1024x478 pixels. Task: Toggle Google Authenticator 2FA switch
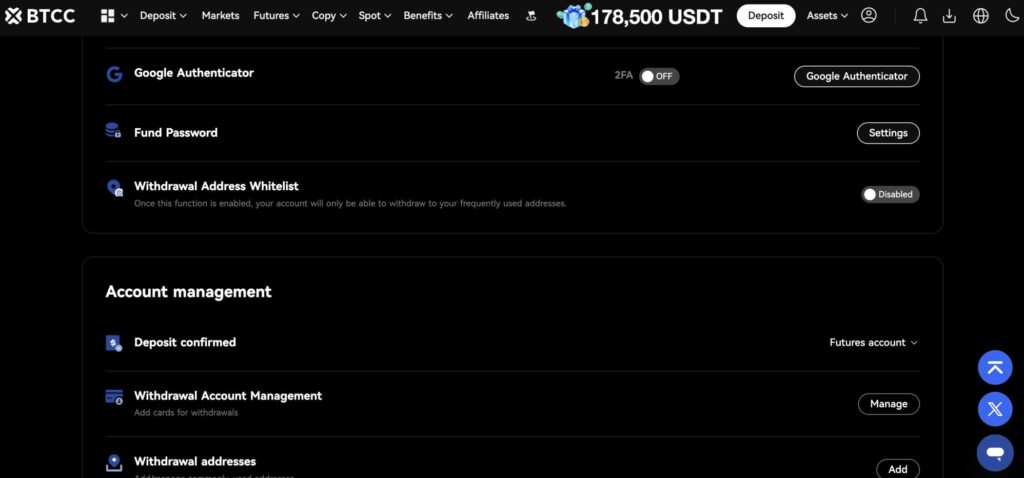pyautogui.click(x=659, y=76)
